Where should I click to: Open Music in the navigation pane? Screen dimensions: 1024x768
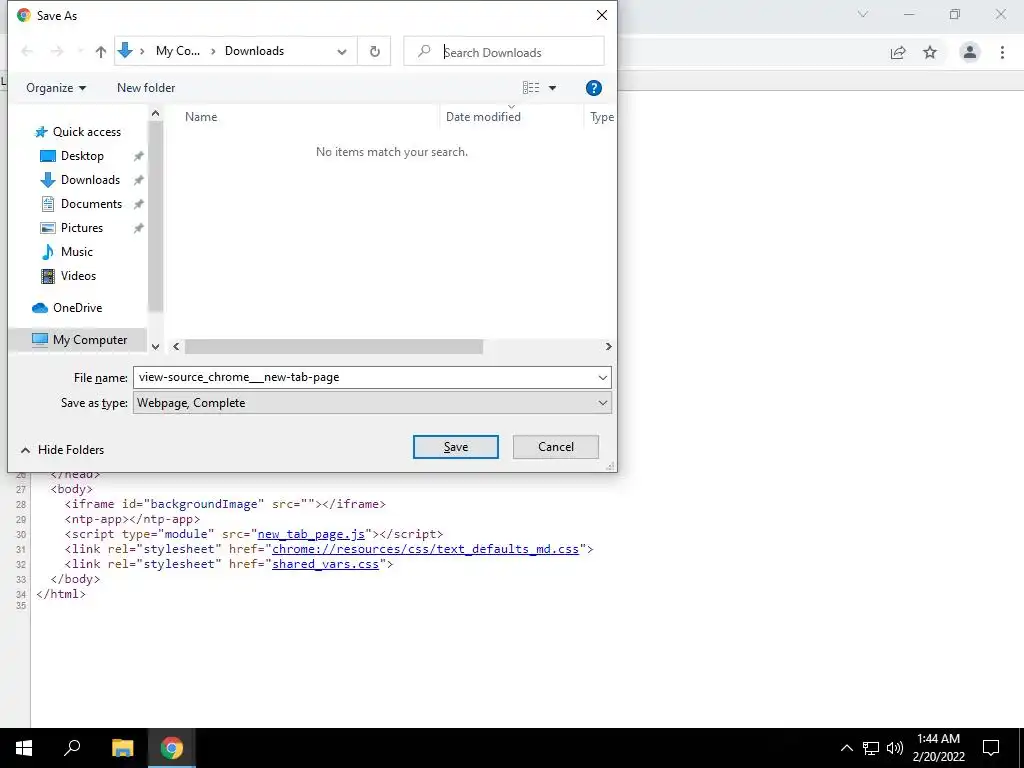coord(76,251)
